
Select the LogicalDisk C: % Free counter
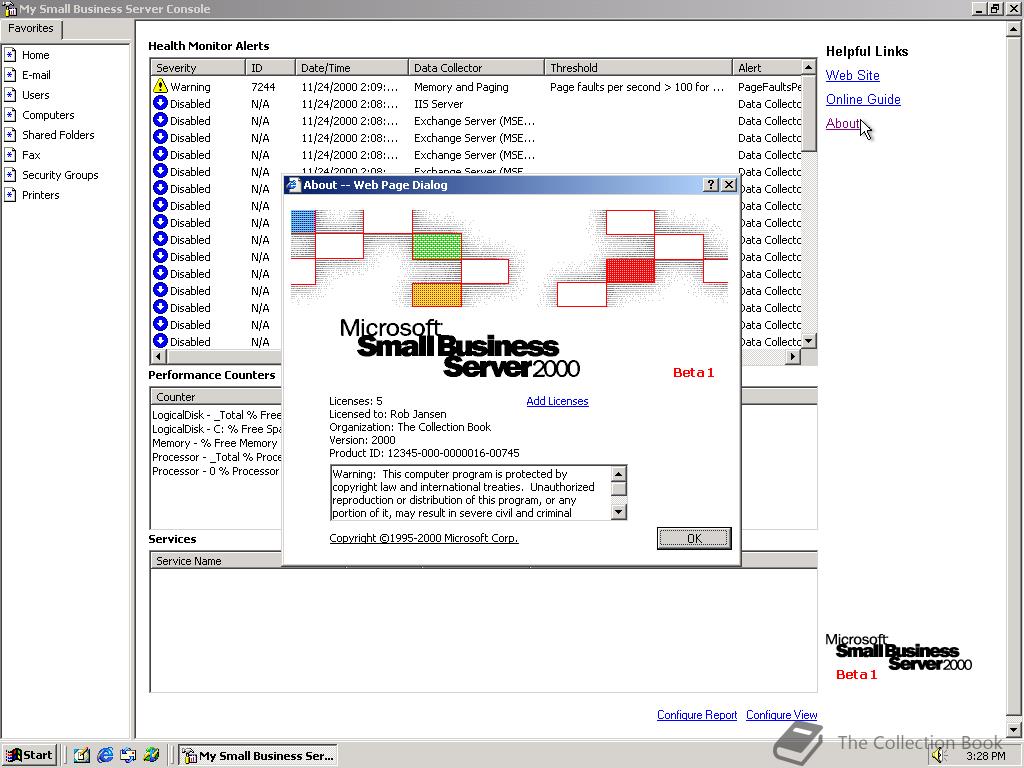pos(216,429)
